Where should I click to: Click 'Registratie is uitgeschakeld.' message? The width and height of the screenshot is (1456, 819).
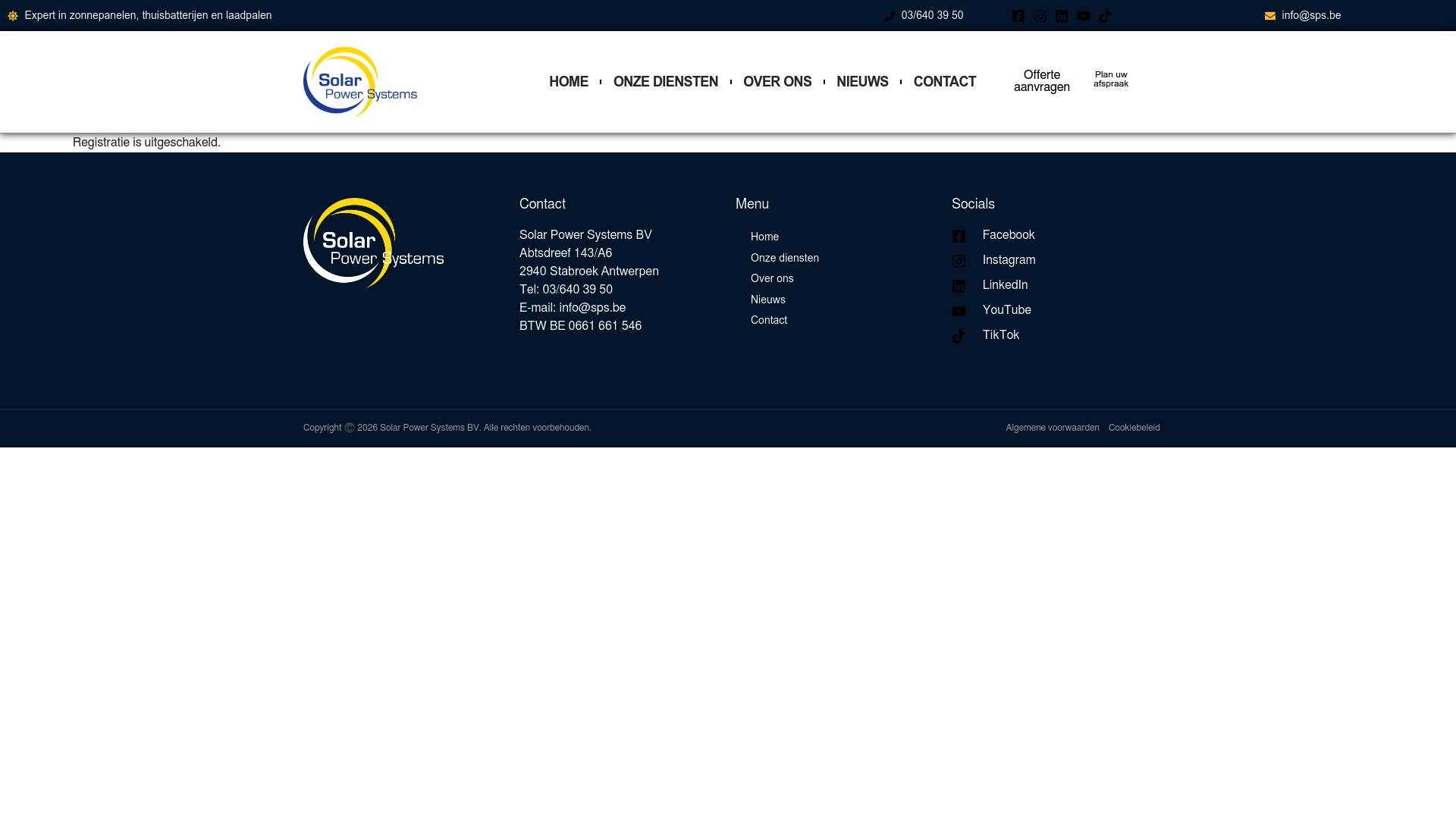point(146,143)
